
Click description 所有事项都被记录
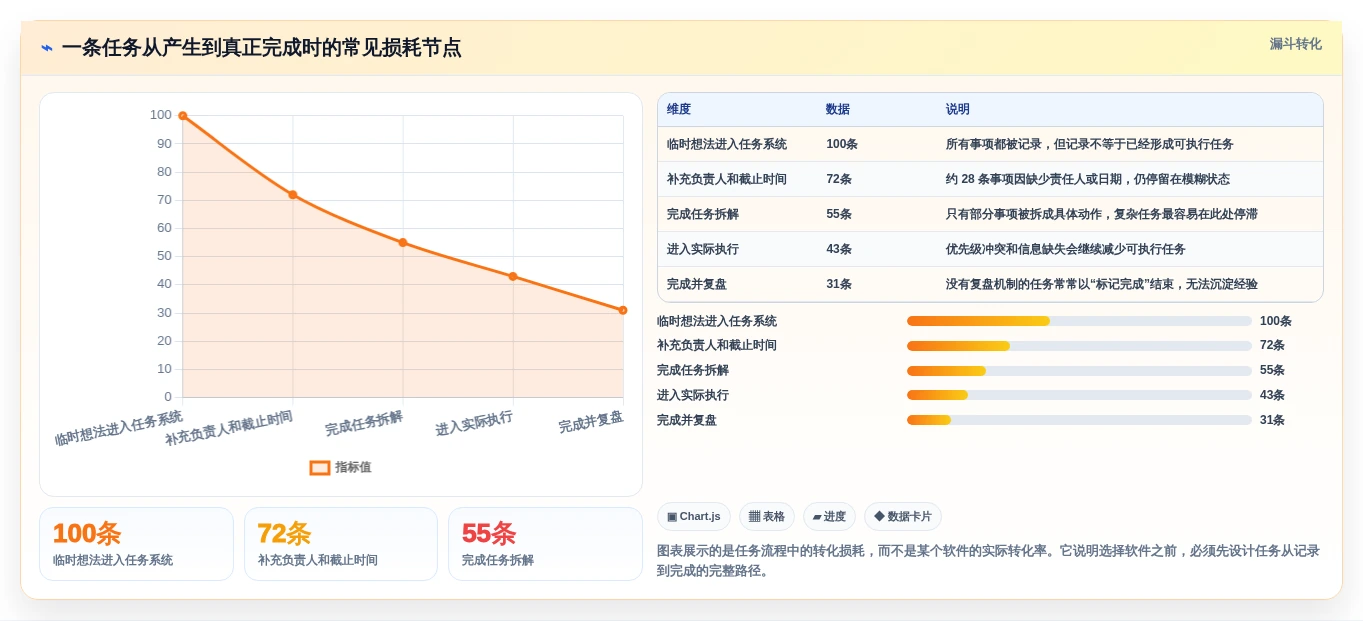1090,144
